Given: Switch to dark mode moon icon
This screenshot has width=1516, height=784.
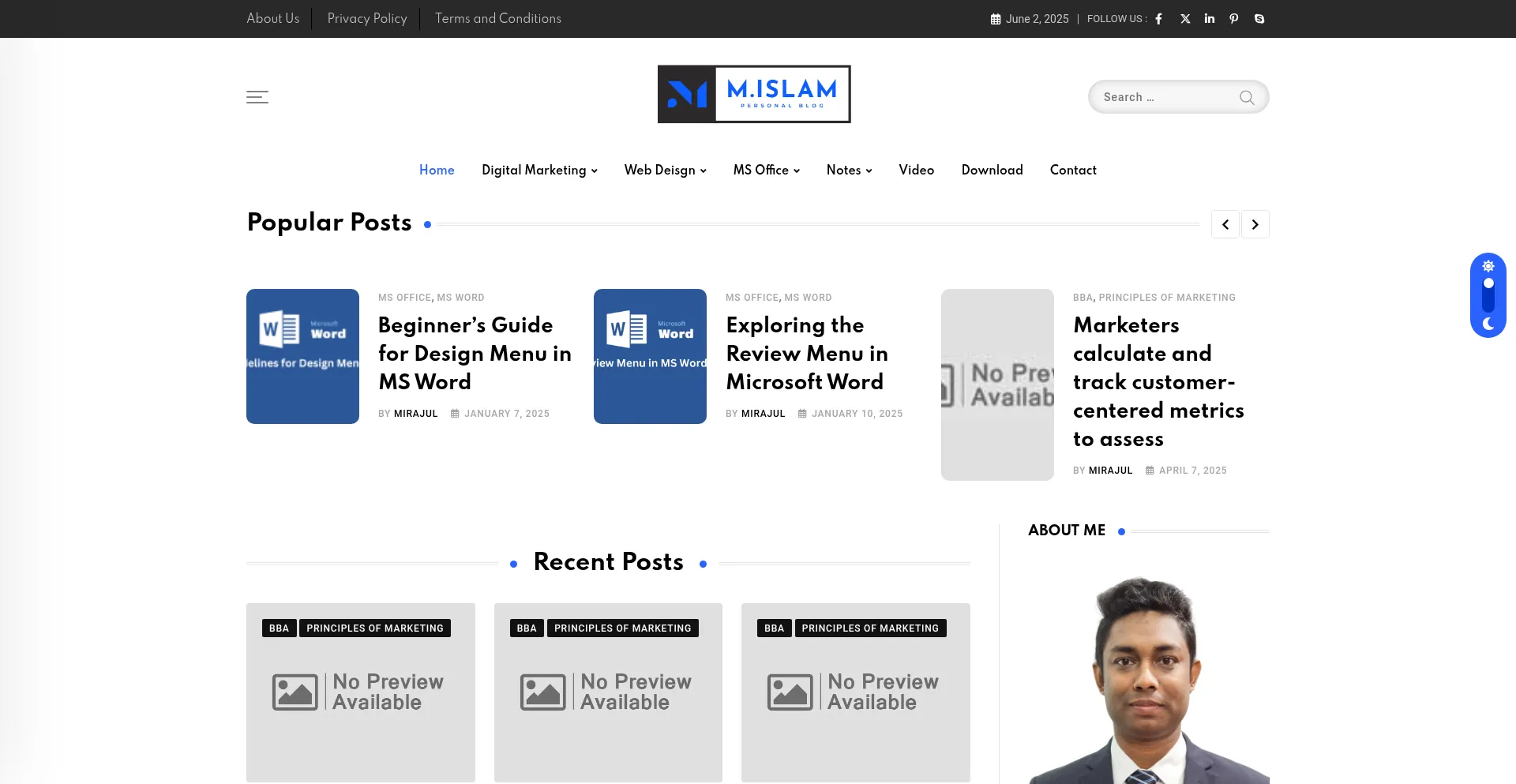Looking at the screenshot, I should pos(1488,324).
